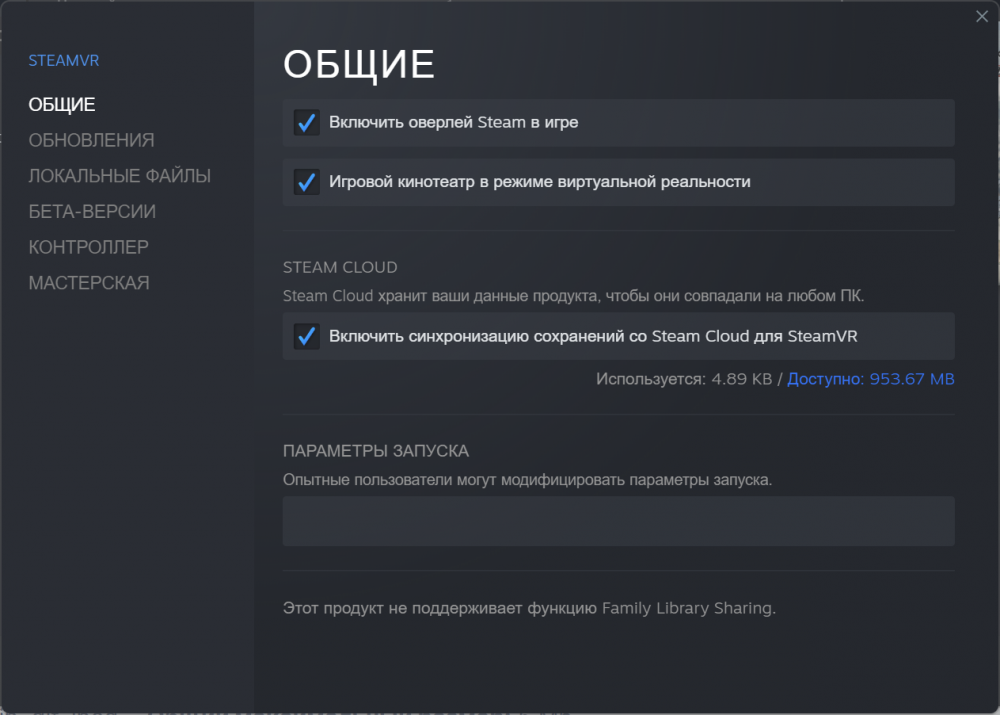
Task: Open the ЛОКАЛЬНЫЕ ФАЙЛЫ section
Action: click(x=121, y=175)
